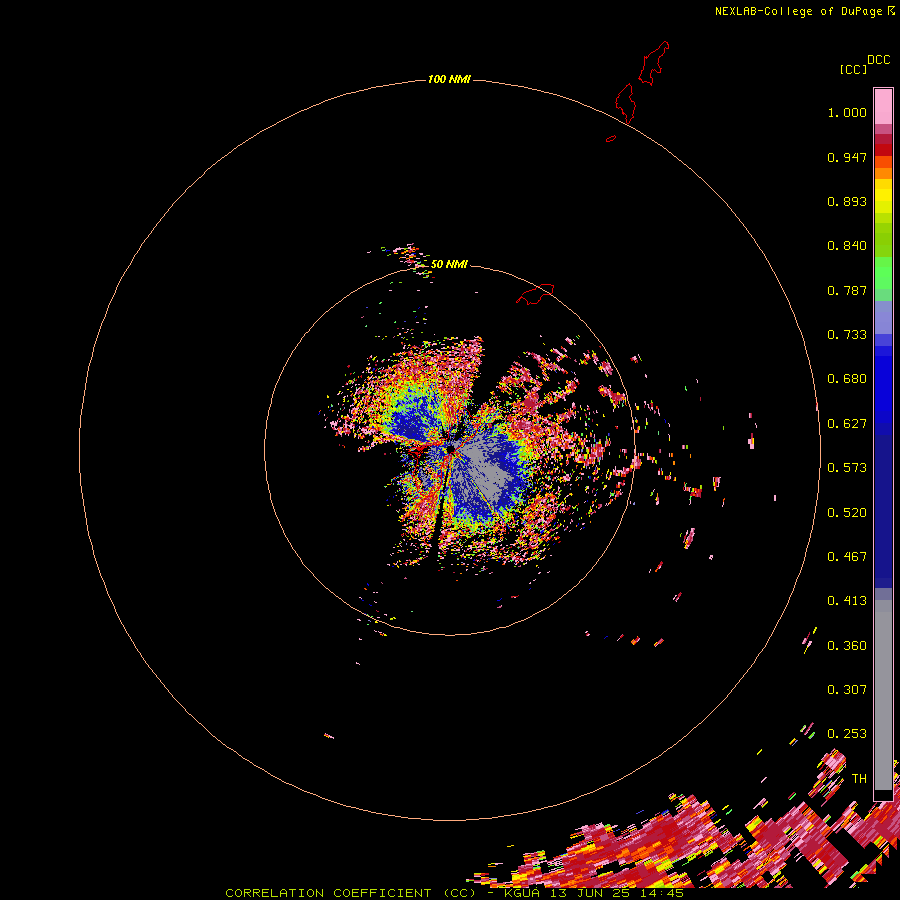The width and height of the screenshot is (900, 900).
Task: Click the red island outline on the 50 NMI ring
Action: coord(536,294)
